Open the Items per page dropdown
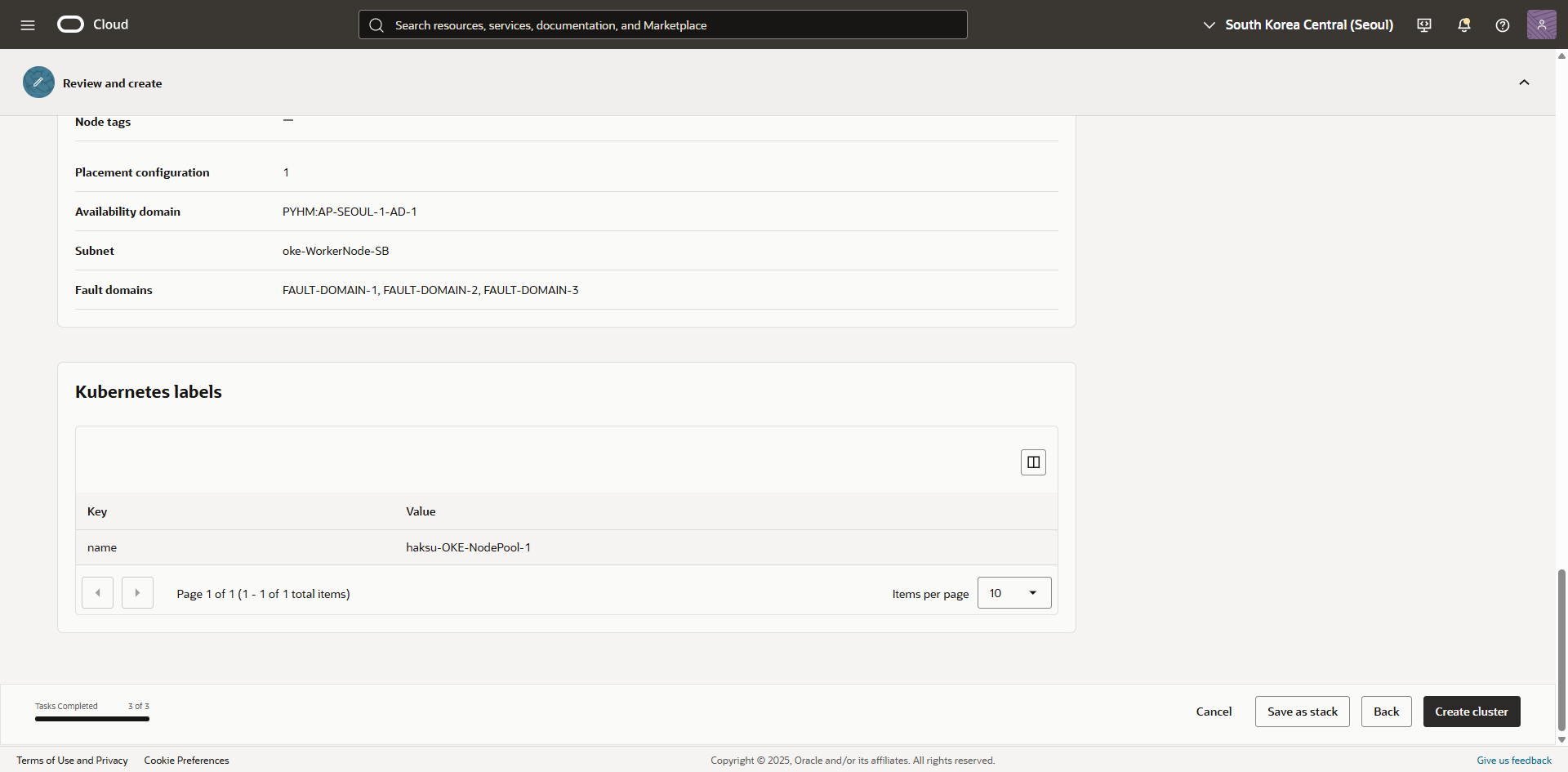Image resolution: width=1568 pixels, height=772 pixels. (1013, 593)
